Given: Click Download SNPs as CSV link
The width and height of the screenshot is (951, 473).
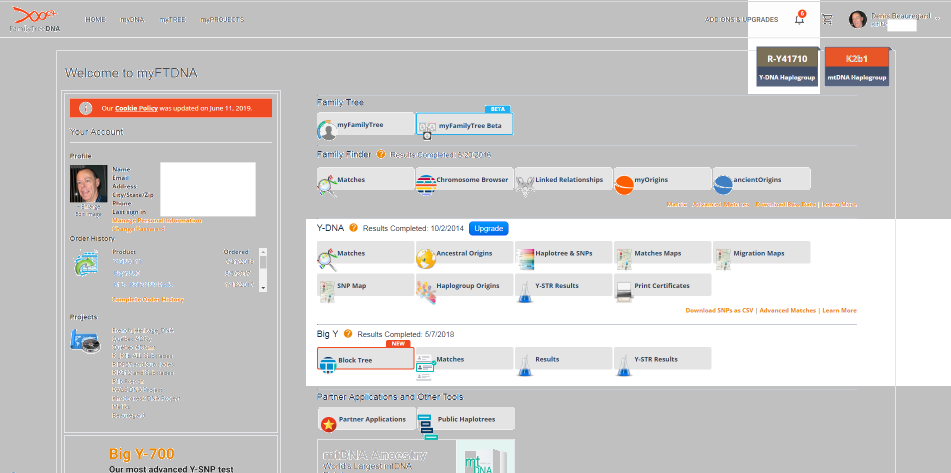Looking at the screenshot, I should [x=719, y=310].
